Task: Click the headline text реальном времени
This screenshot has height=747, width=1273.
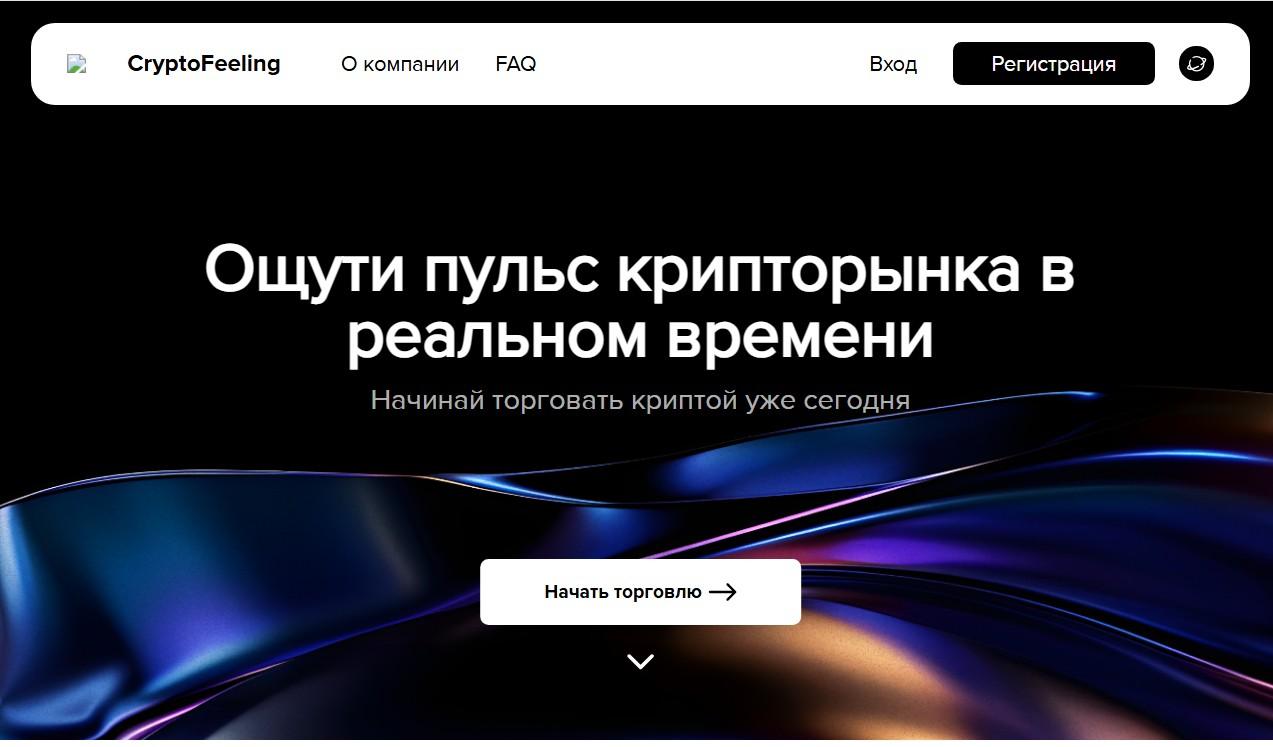Action: point(640,337)
